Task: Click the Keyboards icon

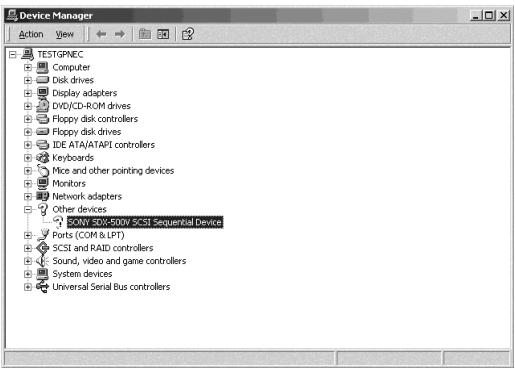Action: (x=42, y=157)
